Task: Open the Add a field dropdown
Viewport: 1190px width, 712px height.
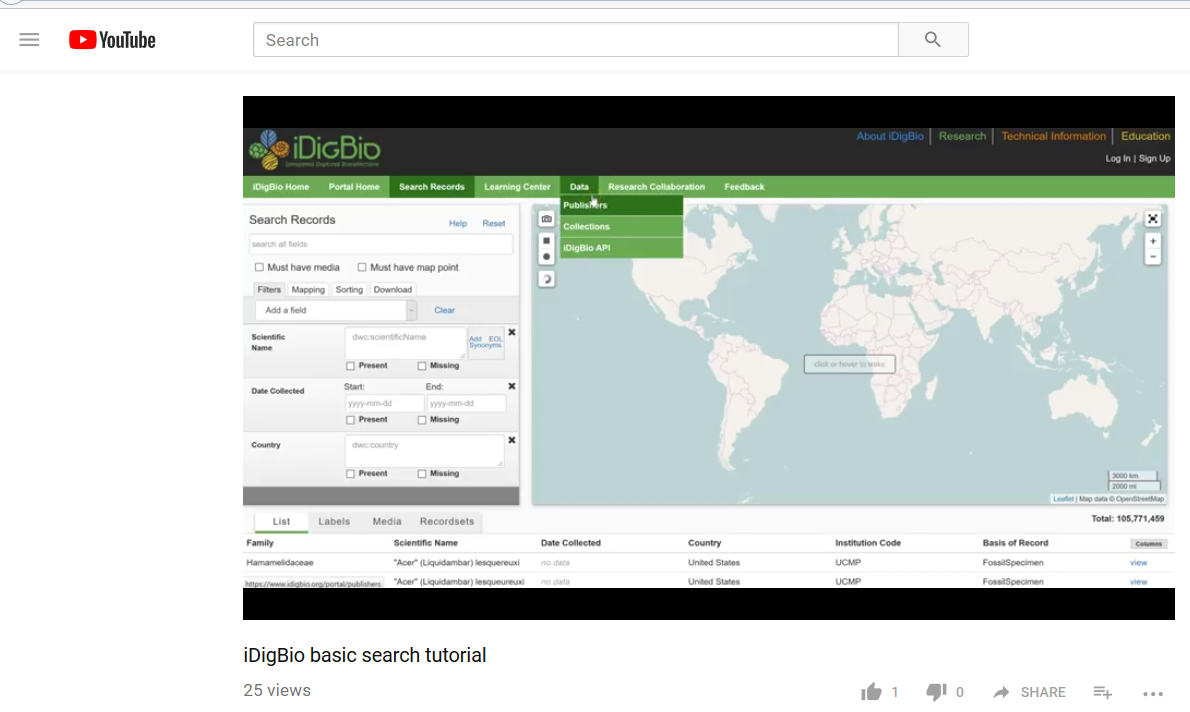Action: tap(336, 310)
